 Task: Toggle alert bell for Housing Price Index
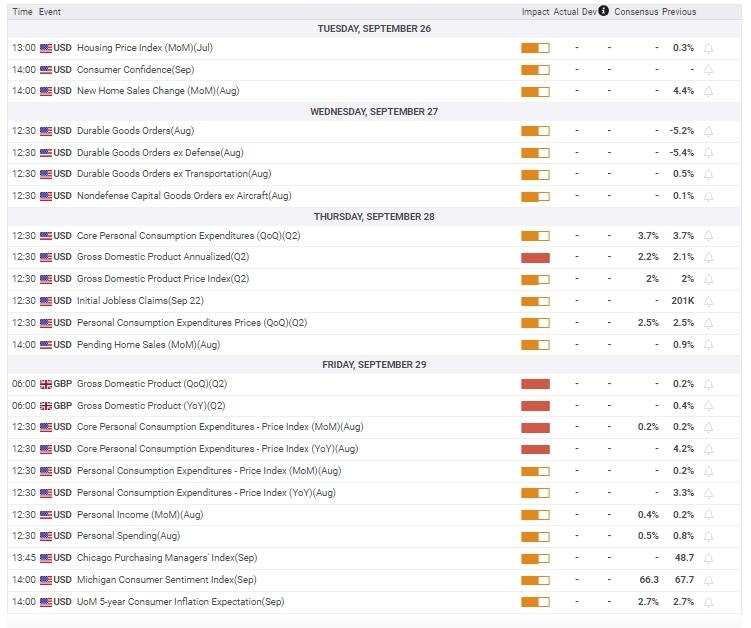pyautogui.click(x=708, y=48)
